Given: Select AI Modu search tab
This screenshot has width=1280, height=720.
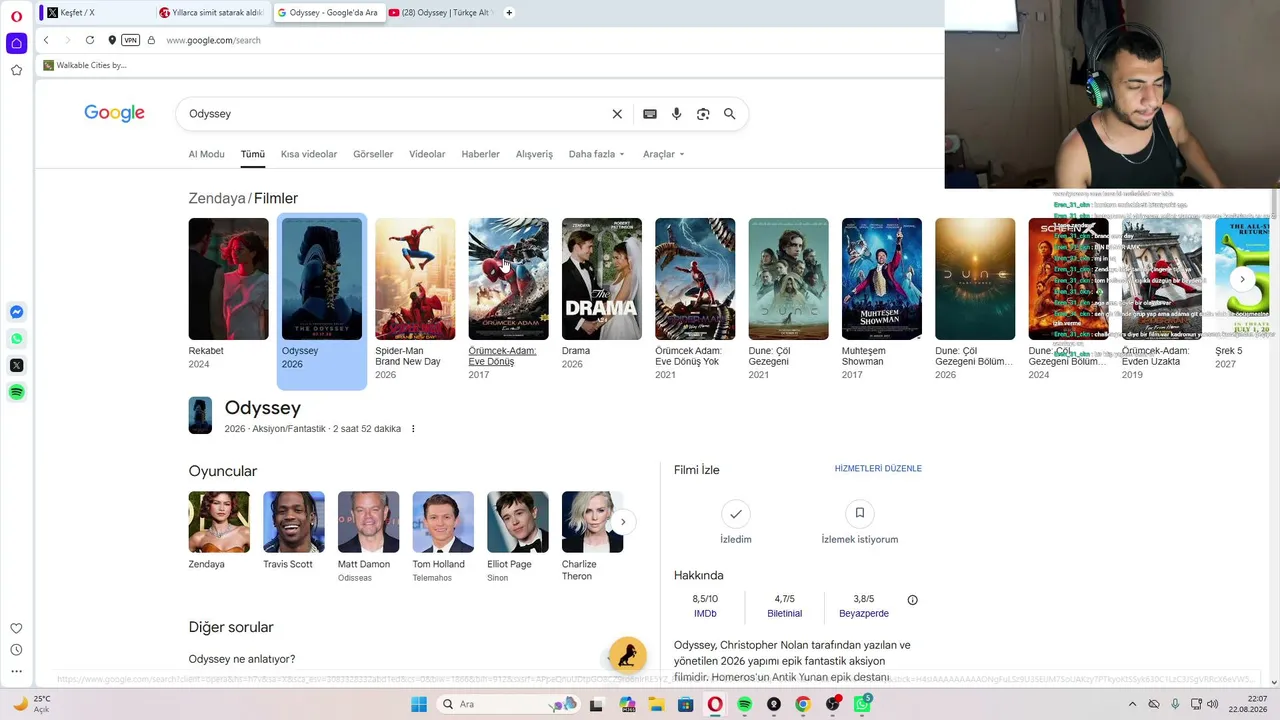Looking at the screenshot, I should click(x=207, y=154).
